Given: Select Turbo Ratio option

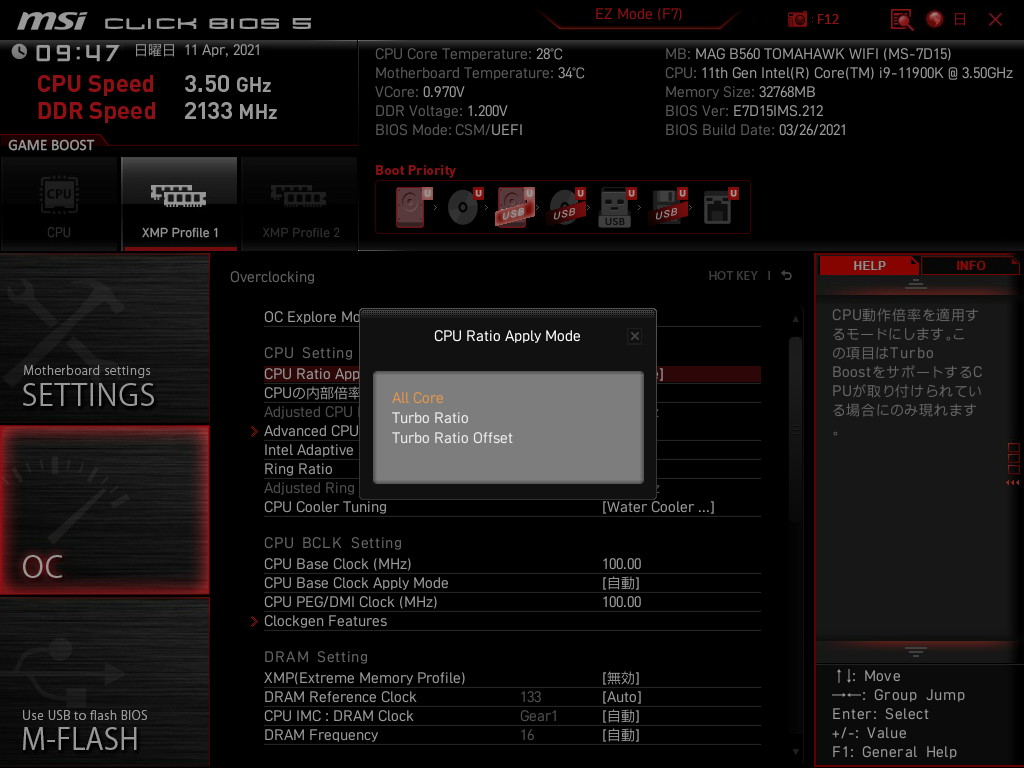Looking at the screenshot, I should pos(430,418).
